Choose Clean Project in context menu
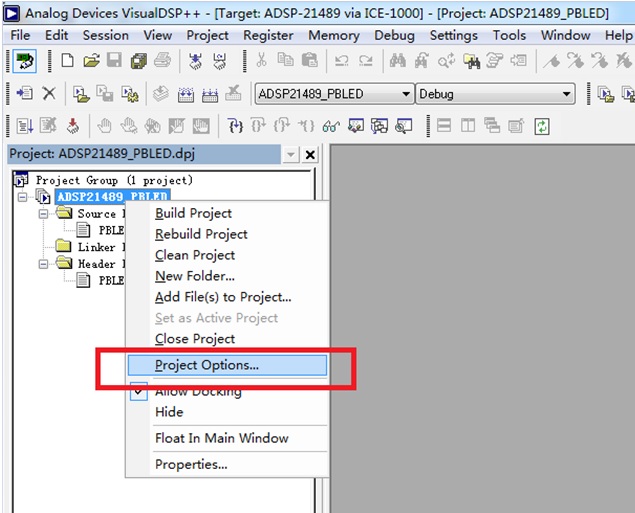Screen dimensions: 635x513 click(227, 255)
